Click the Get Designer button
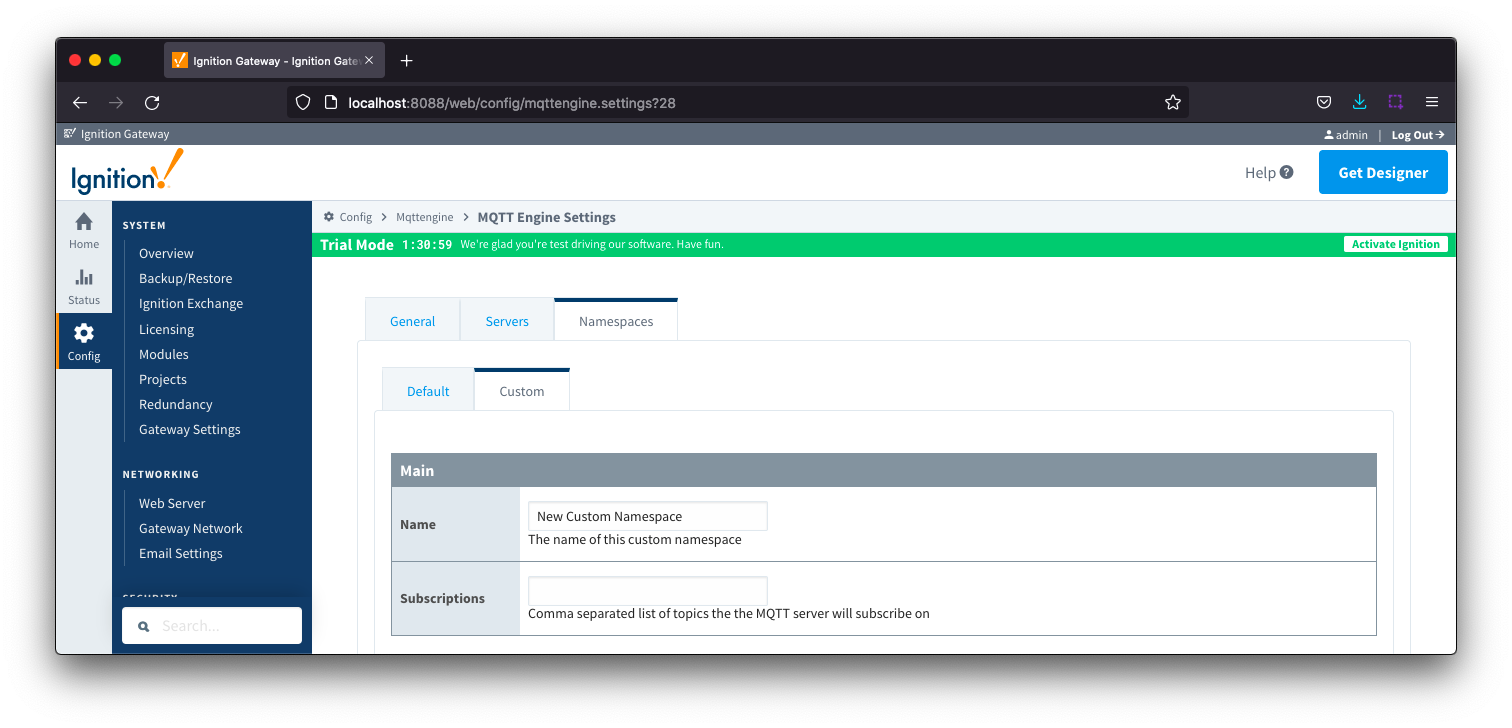This screenshot has width=1512, height=728. (x=1383, y=172)
